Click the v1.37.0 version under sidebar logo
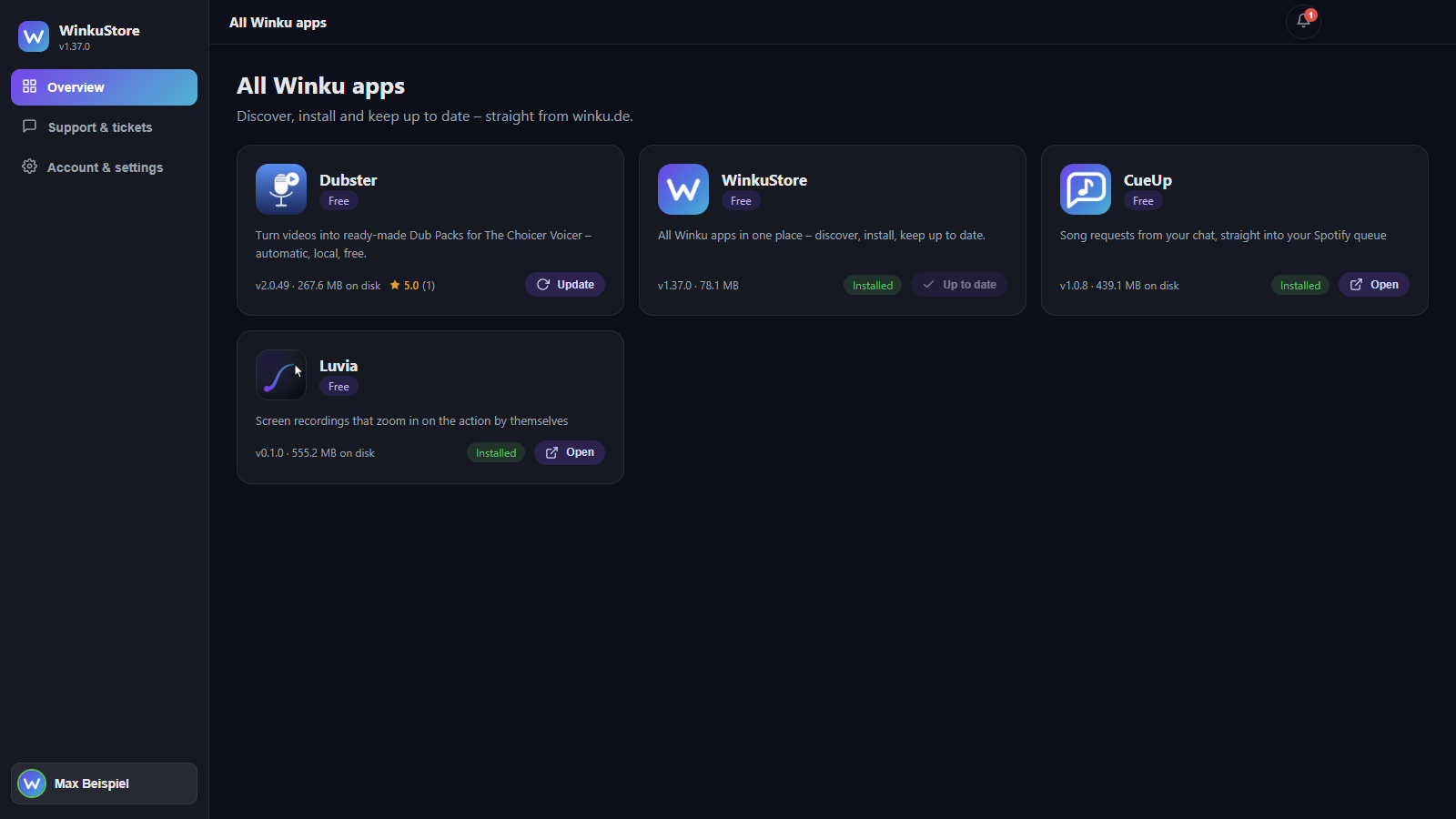The width and height of the screenshot is (1456, 819). click(75, 46)
